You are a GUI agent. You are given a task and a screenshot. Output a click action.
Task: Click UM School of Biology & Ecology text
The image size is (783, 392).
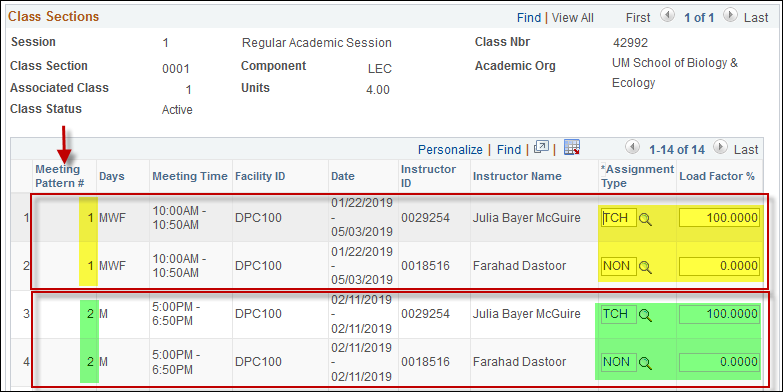tap(675, 73)
